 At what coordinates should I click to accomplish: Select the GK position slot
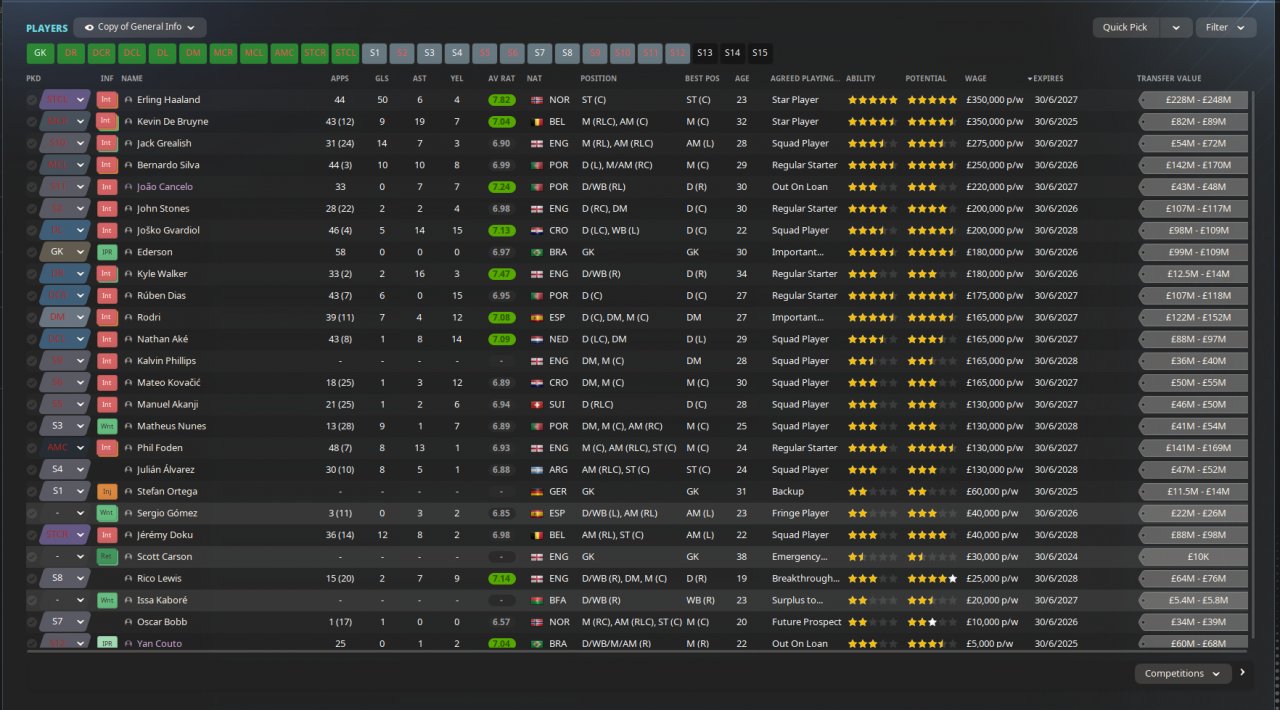point(40,53)
